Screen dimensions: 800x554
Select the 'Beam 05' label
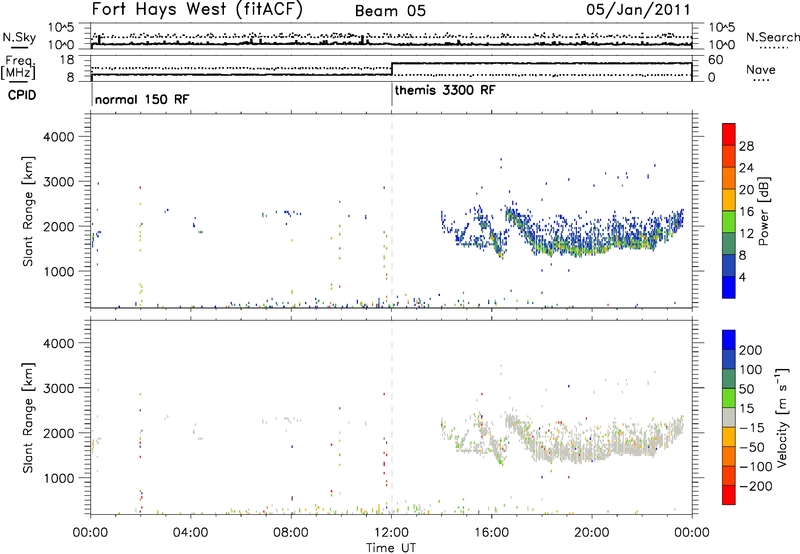pyautogui.click(x=390, y=11)
